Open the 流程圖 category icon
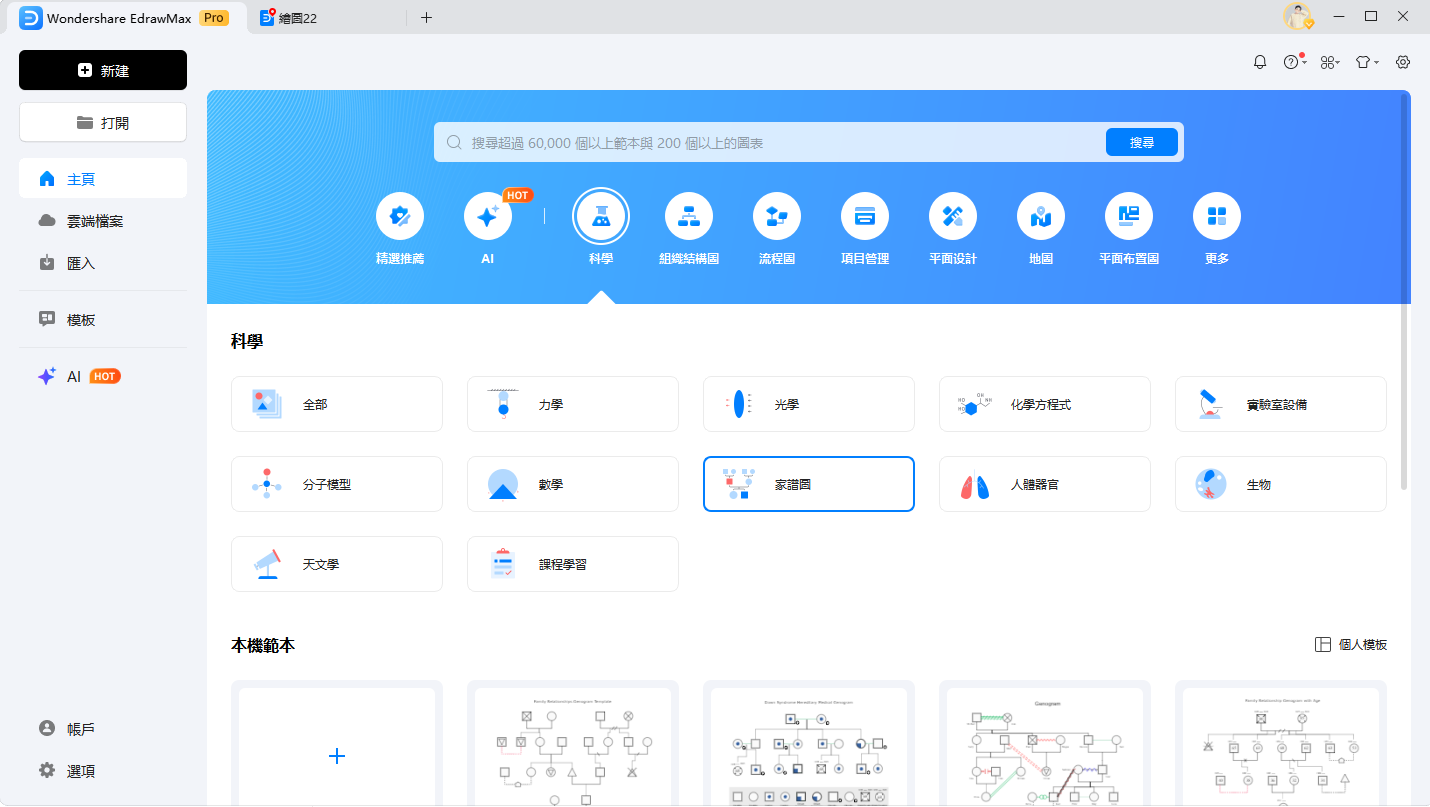This screenshot has height=807, width=1430. click(x=776, y=216)
